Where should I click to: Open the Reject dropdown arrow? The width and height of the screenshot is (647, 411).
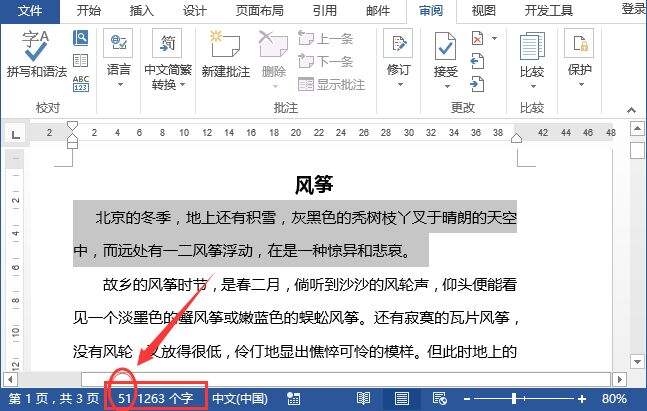[494, 38]
